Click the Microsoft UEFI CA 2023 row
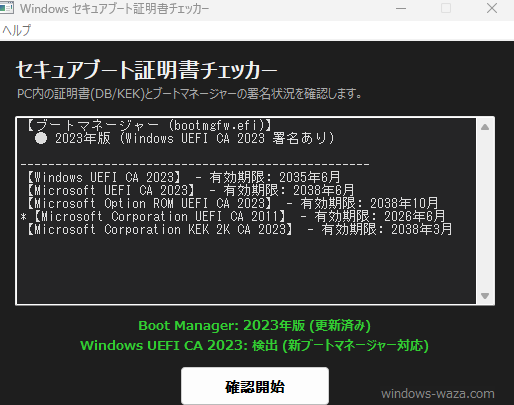 (191, 190)
